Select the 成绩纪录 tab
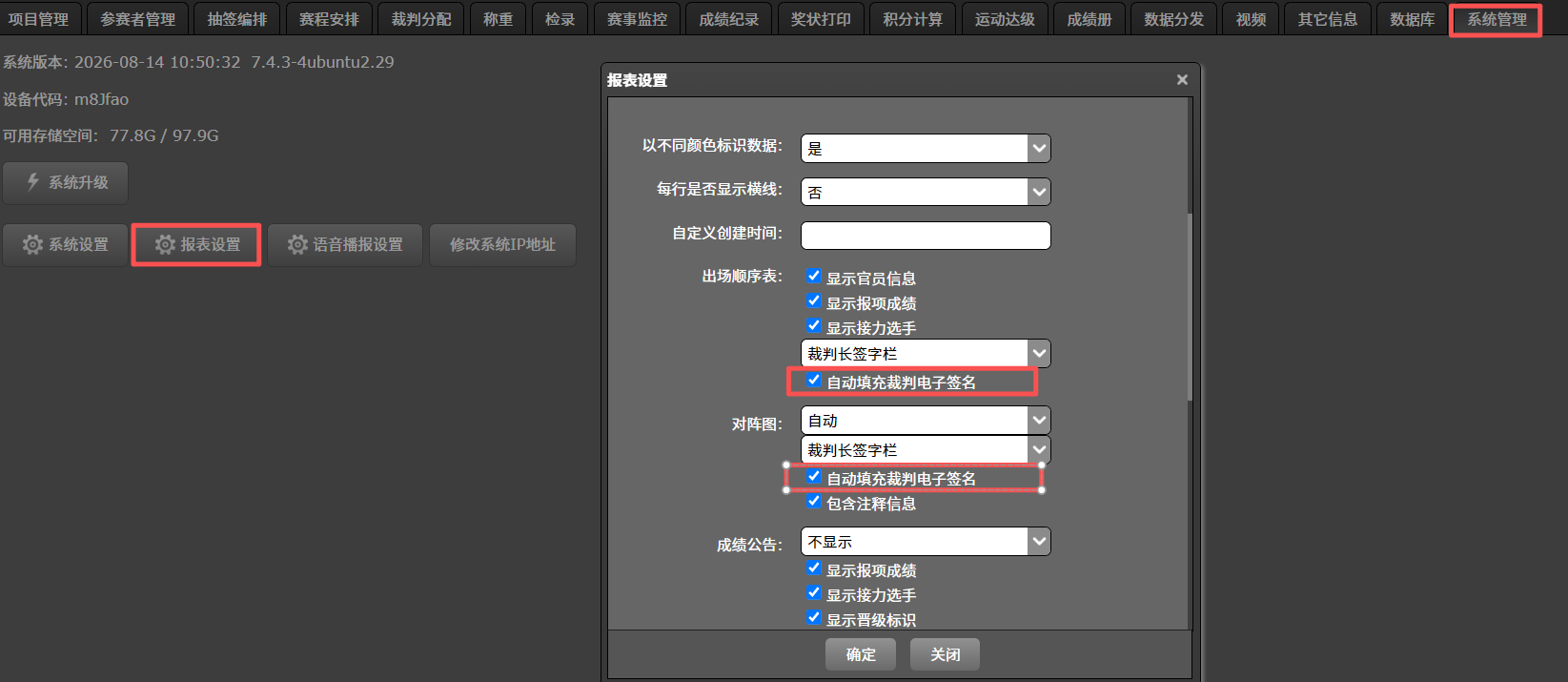Image resolution: width=1568 pixels, height=682 pixels. 729,19
